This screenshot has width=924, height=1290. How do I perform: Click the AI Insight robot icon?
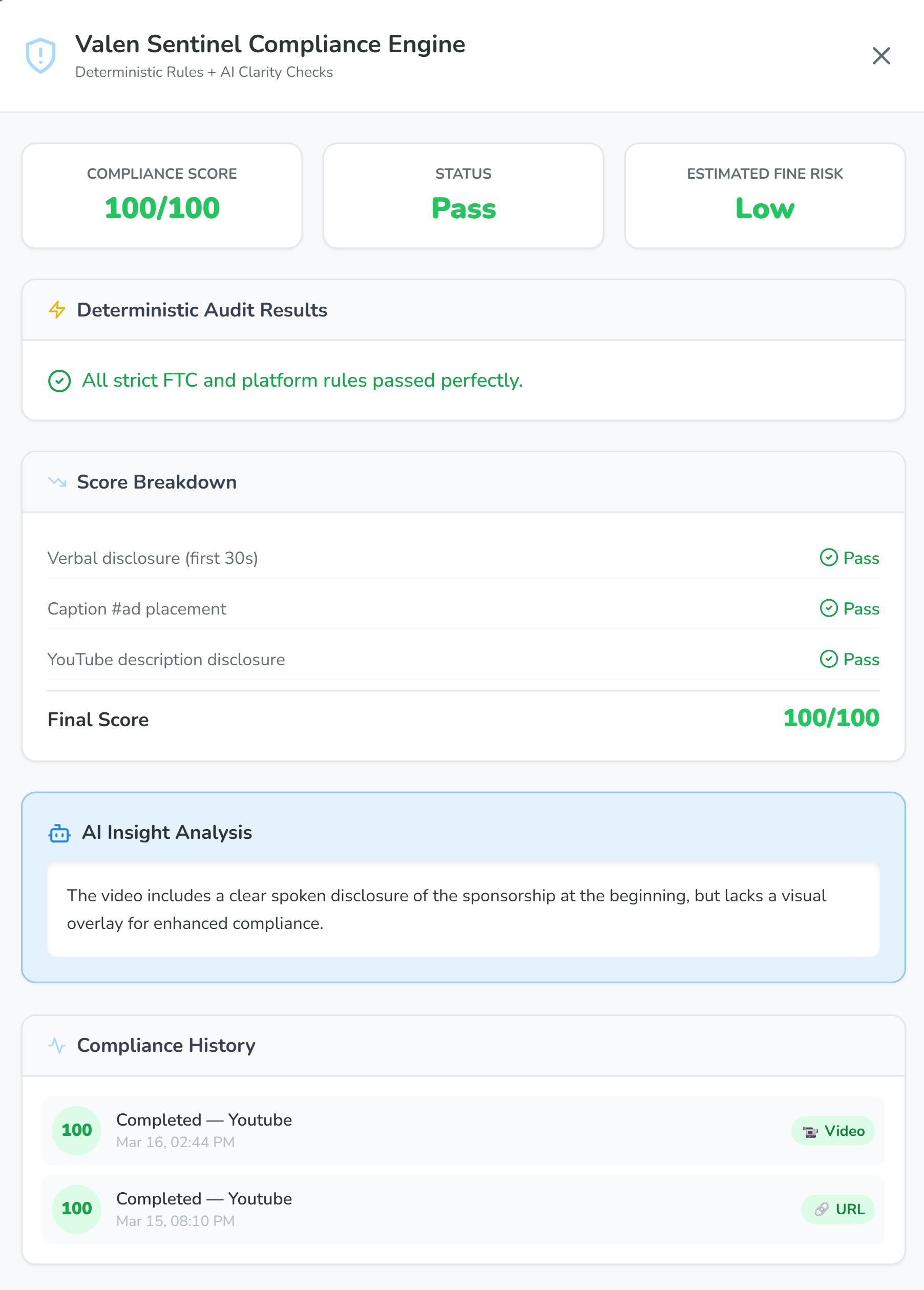(x=59, y=833)
